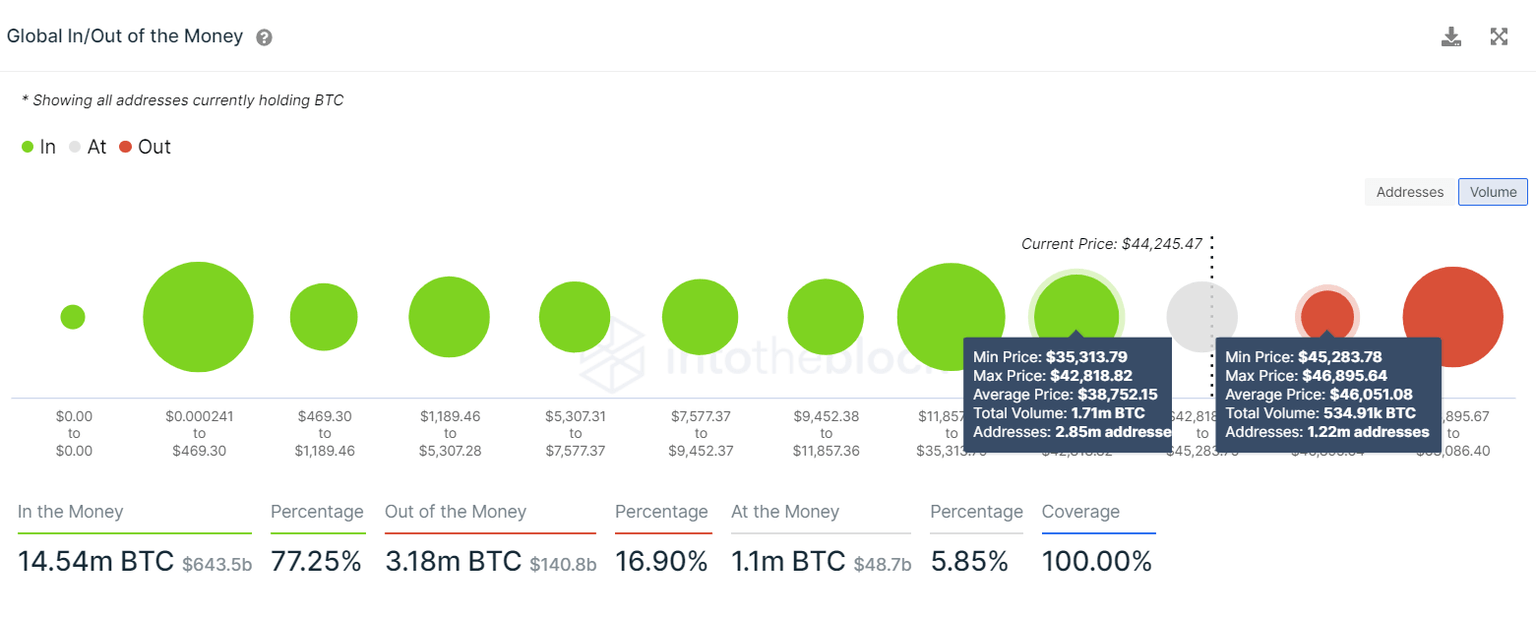Download the chart data

coord(1451,36)
